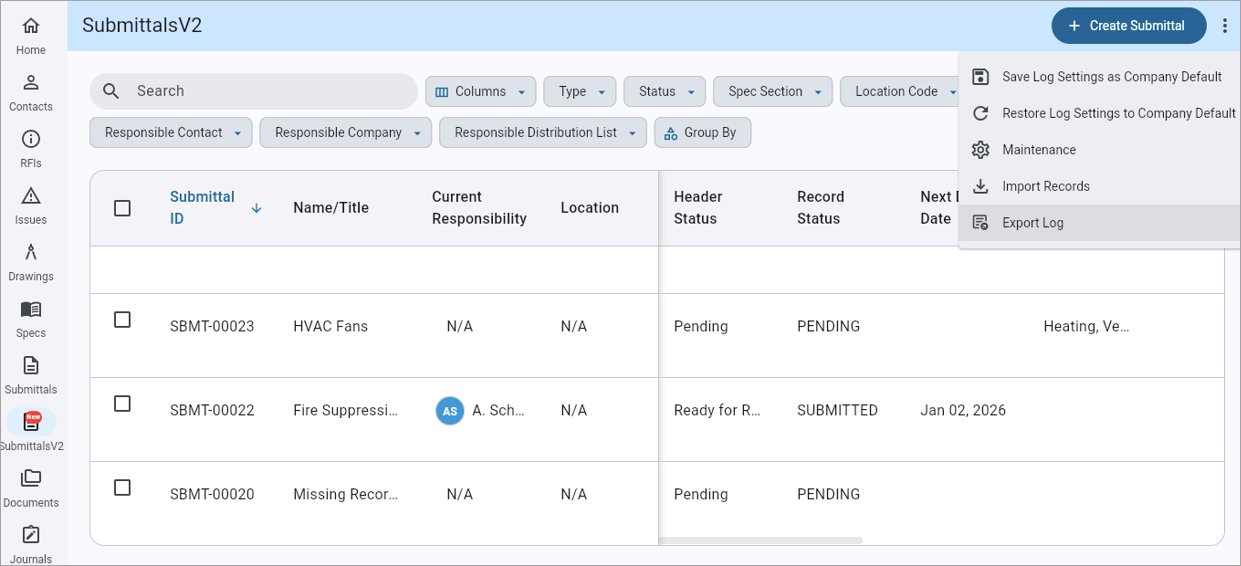
Task: Choose Maintenance from the menu
Action: point(1100,150)
